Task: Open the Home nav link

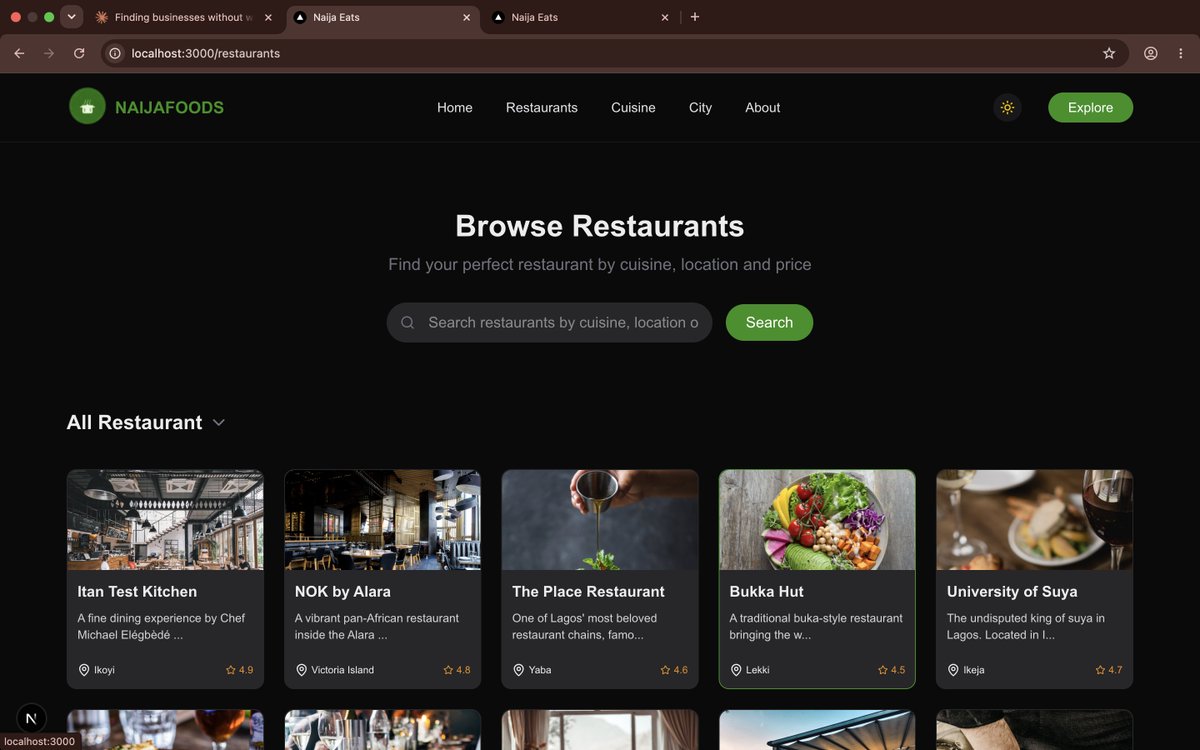Action: coord(455,107)
